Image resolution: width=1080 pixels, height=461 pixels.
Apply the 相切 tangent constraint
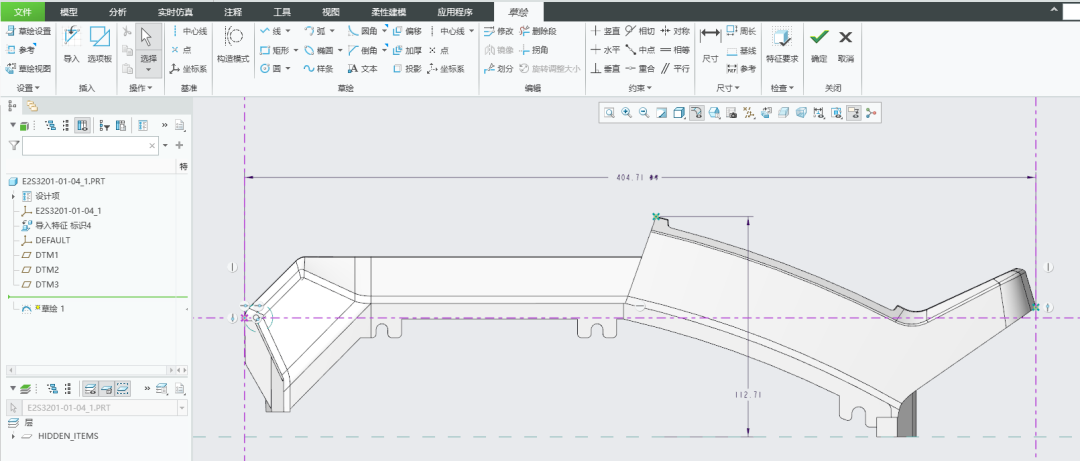tap(640, 31)
